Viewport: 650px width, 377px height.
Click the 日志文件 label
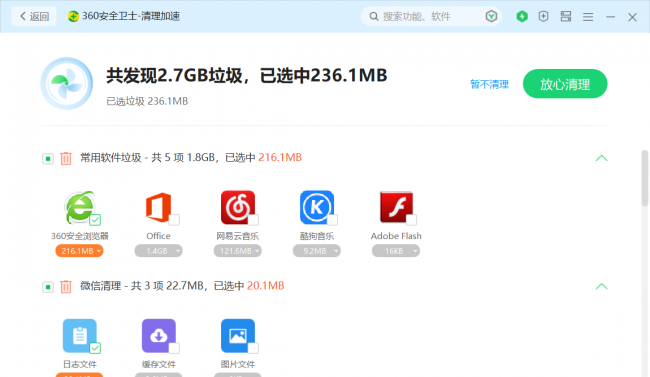pos(80,364)
